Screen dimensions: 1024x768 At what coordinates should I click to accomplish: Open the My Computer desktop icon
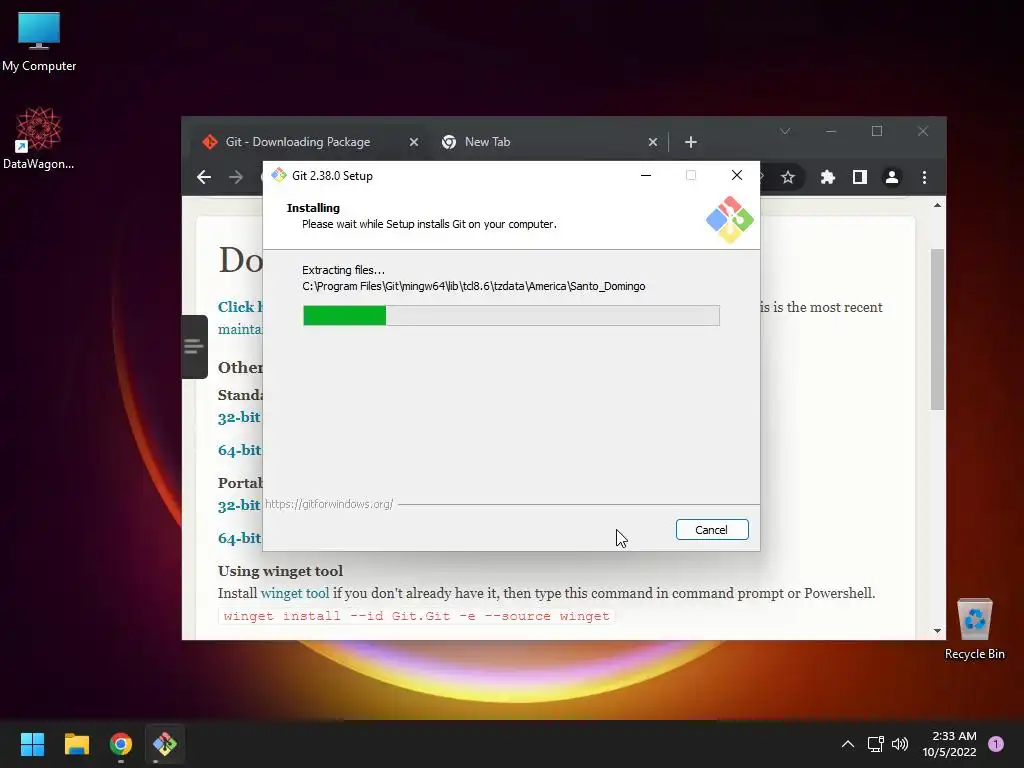click(x=39, y=42)
